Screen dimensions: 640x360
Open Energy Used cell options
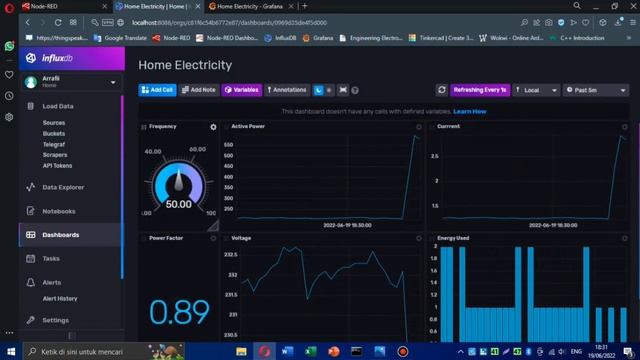click(624, 238)
